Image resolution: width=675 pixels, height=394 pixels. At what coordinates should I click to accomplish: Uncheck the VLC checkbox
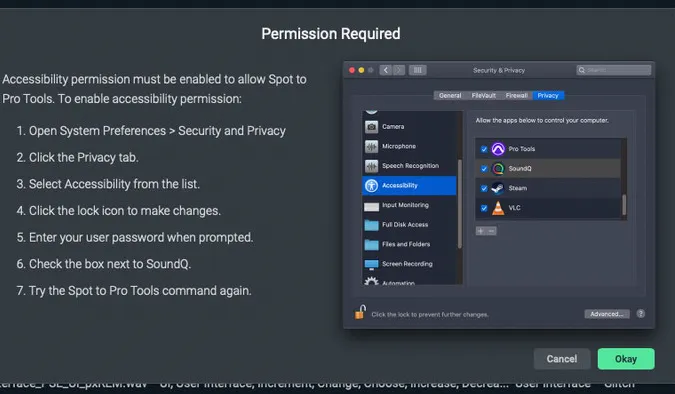pos(484,208)
